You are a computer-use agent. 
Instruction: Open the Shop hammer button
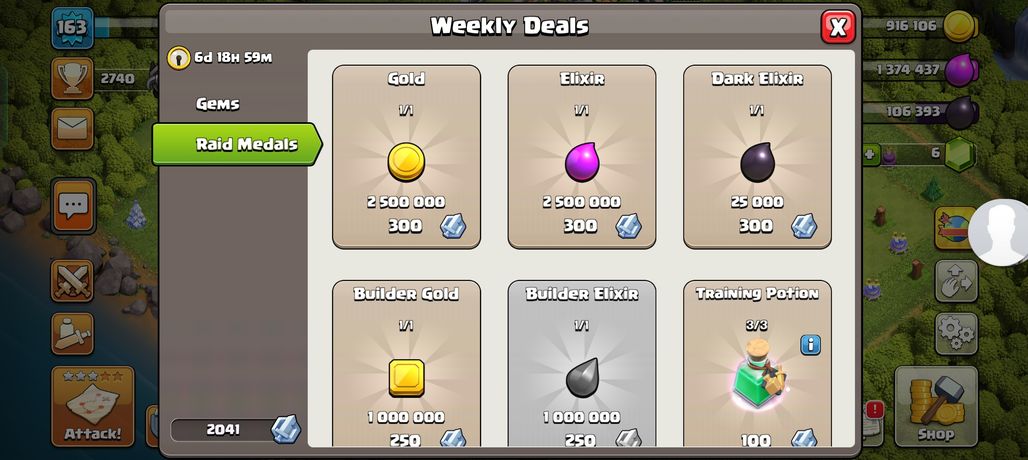pyautogui.click(x=936, y=406)
